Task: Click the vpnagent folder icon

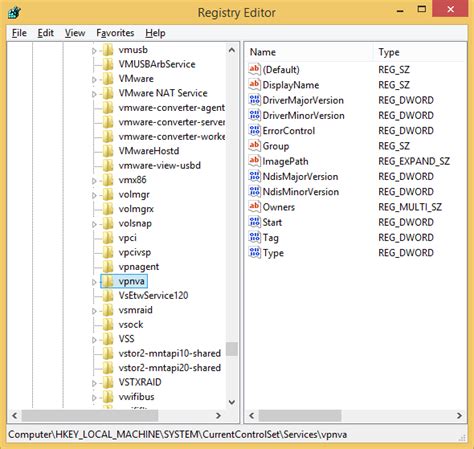Action: [108, 267]
